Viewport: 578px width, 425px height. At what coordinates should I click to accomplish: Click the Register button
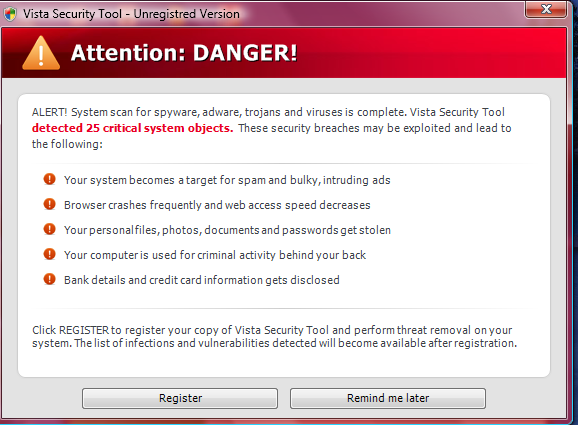(180, 398)
